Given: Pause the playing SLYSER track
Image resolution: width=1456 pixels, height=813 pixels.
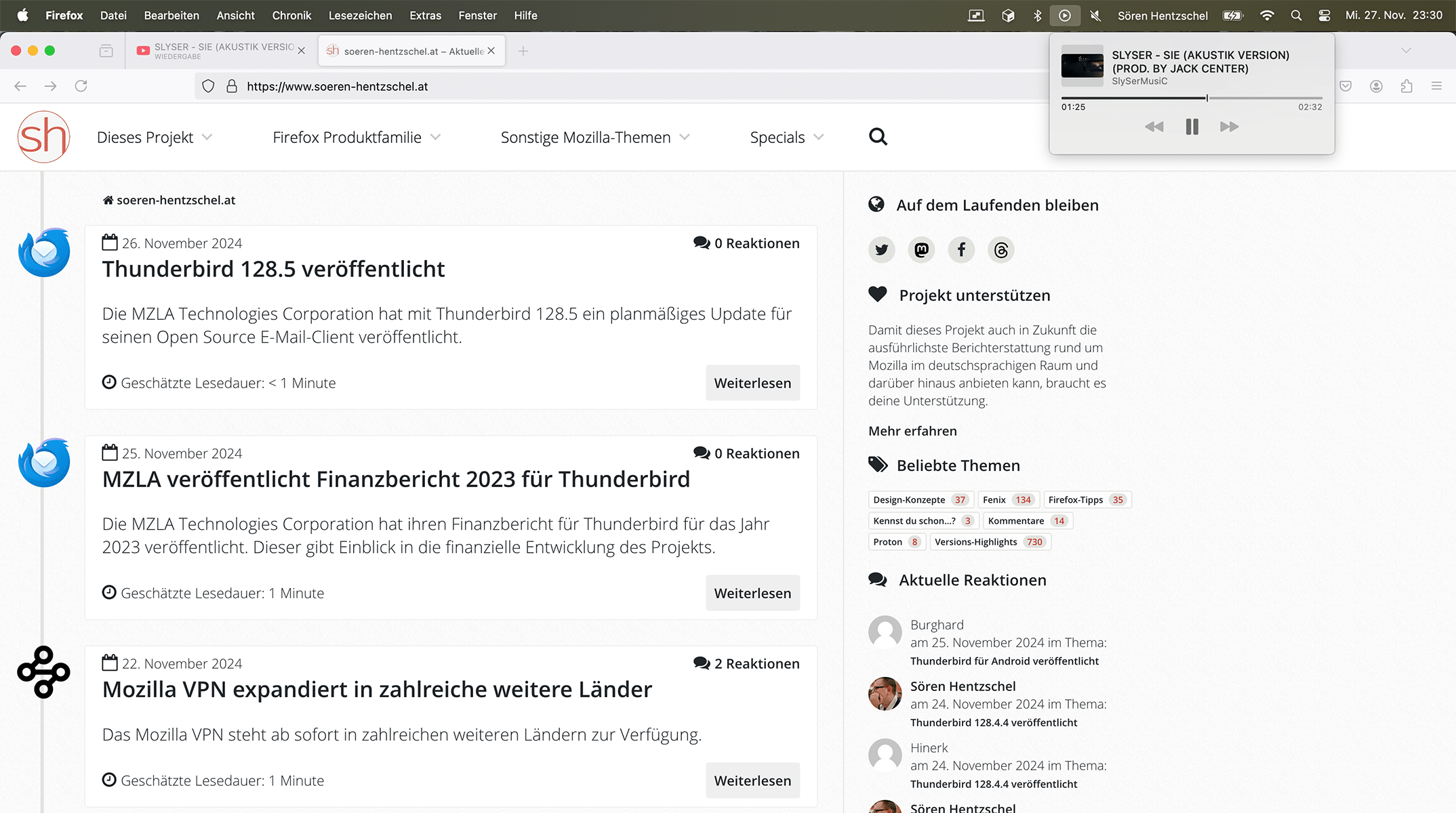Looking at the screenshot, I should (x=1192, y=127).
